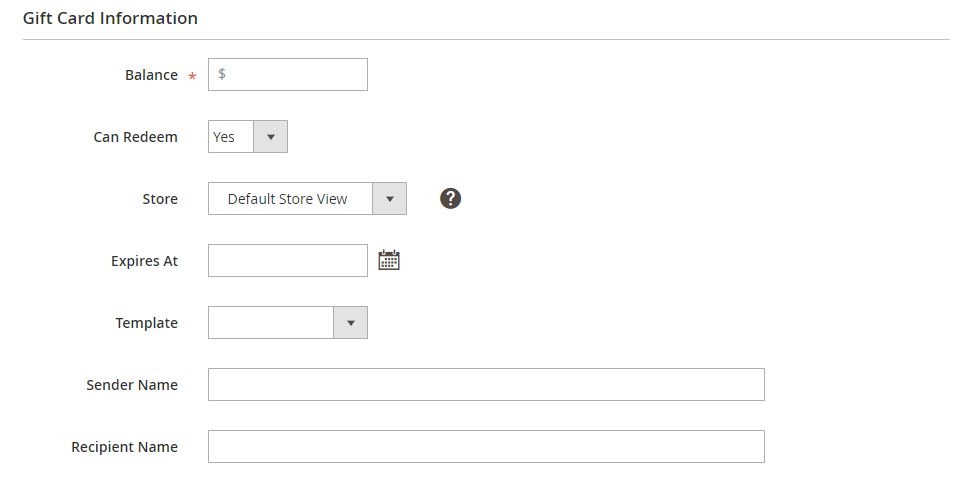Click the Expires At label
The image size is (964, 483).
[144, 261]
